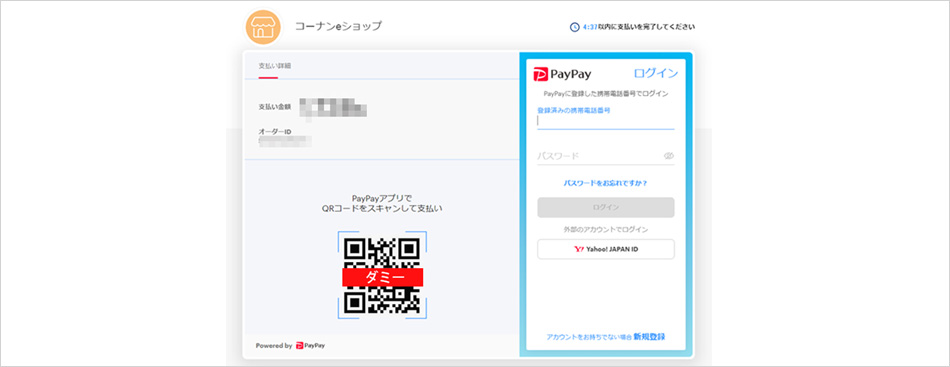The width and height of the screenshot is (950, 367).
Task: Click the gray ログイン button
Action: pyautogui.click(x=605, y=207)
